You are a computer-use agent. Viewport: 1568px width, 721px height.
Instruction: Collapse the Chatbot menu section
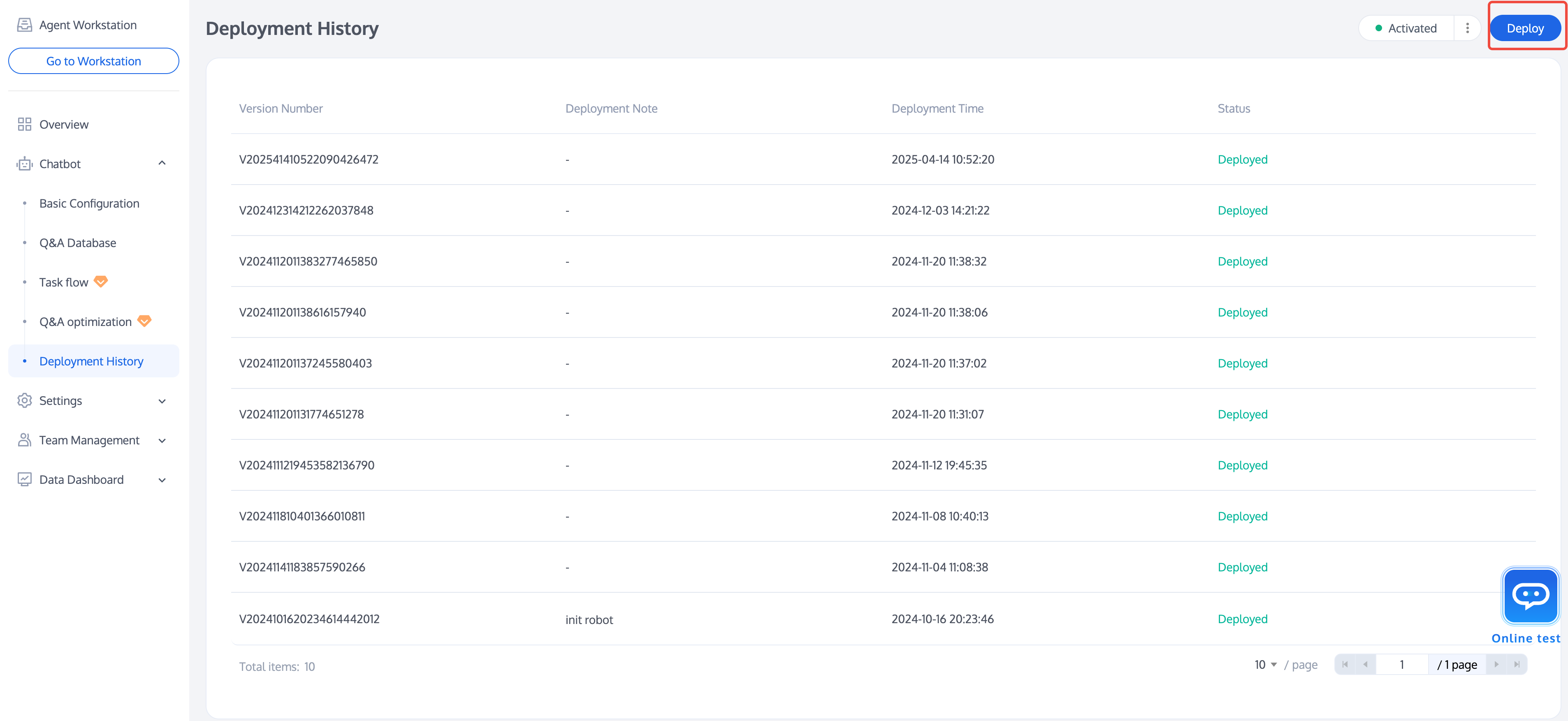pyautogui.click(x=162, y=163)
